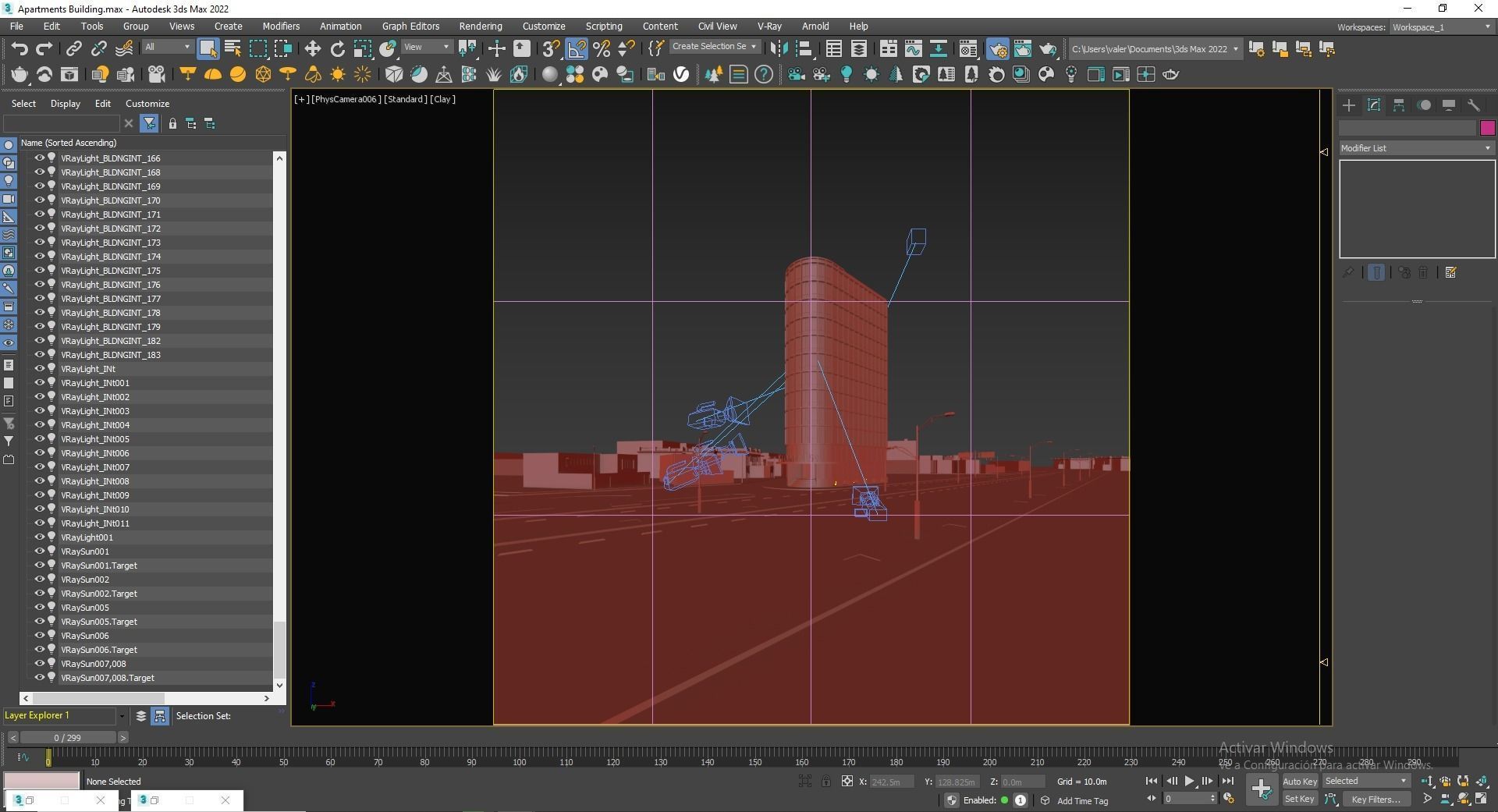The image size is (1498, 812).
Task: Open the Render Setup icon
Action: pyautogui.click(x=997, y=48)
